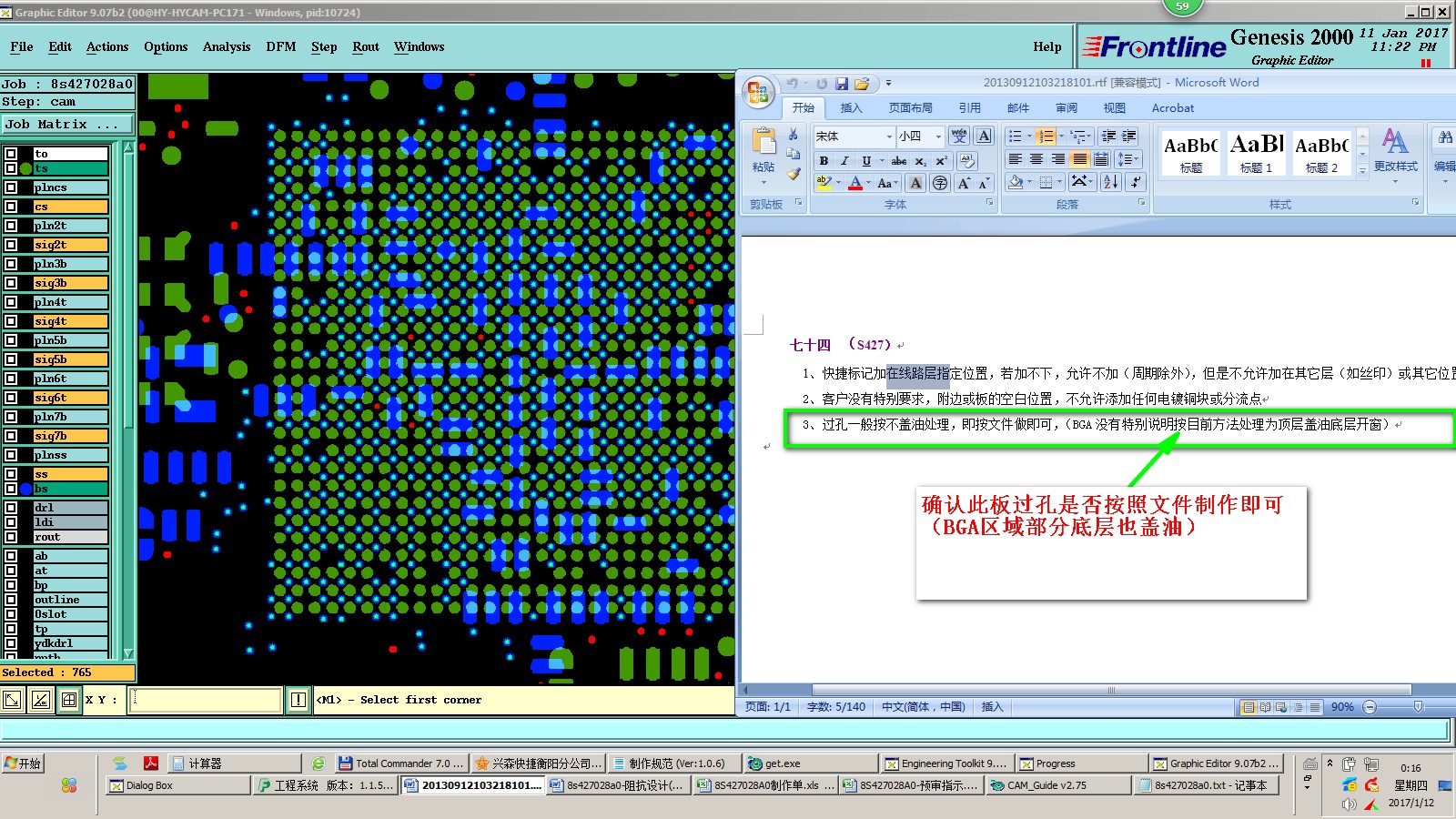Screen dimensions: 1456x819
Task: Click the Justify alignment icon
Action: click(1079, 159)
